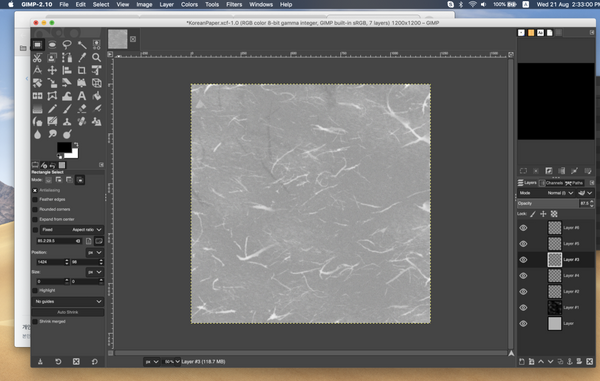Delete the selected layer button

590,362
